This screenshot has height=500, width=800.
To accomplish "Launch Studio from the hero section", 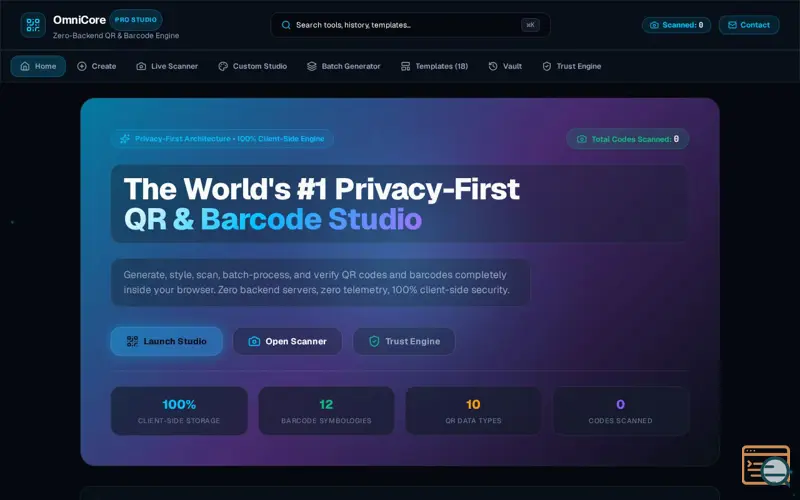I will tap(167, 341).
